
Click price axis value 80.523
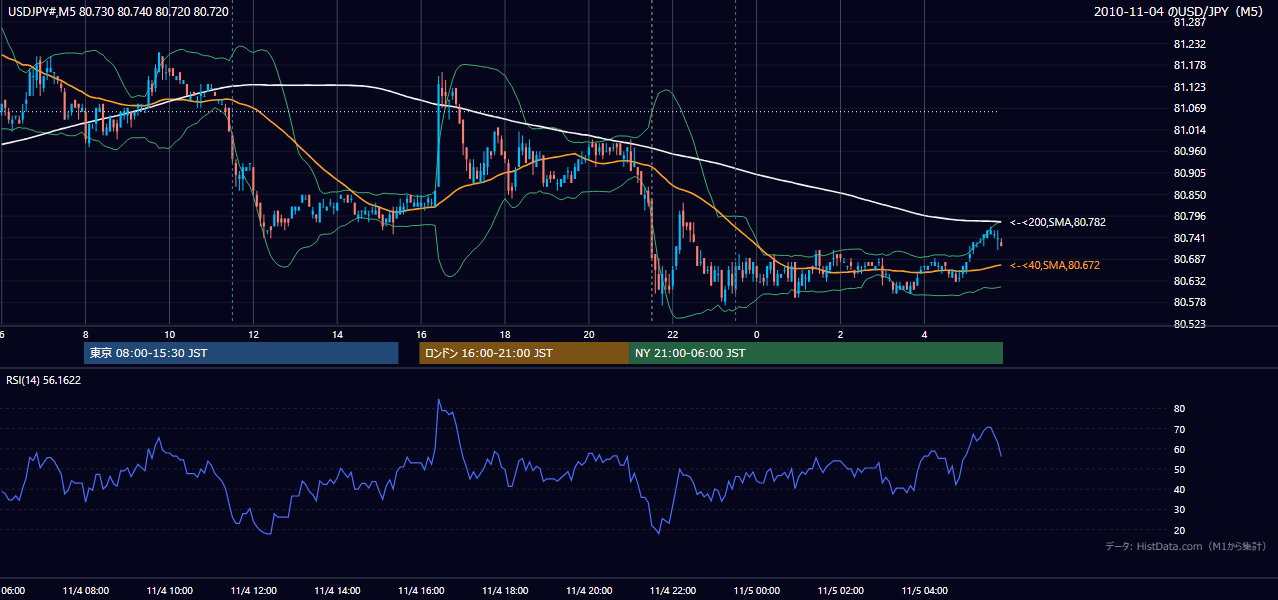(x=1189, y=324)
